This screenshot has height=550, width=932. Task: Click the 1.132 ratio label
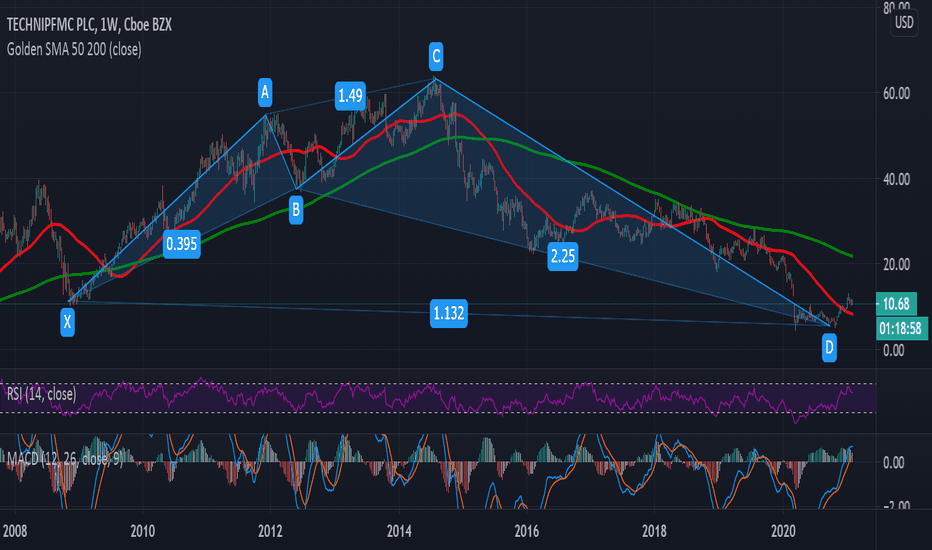click(448, 313)
